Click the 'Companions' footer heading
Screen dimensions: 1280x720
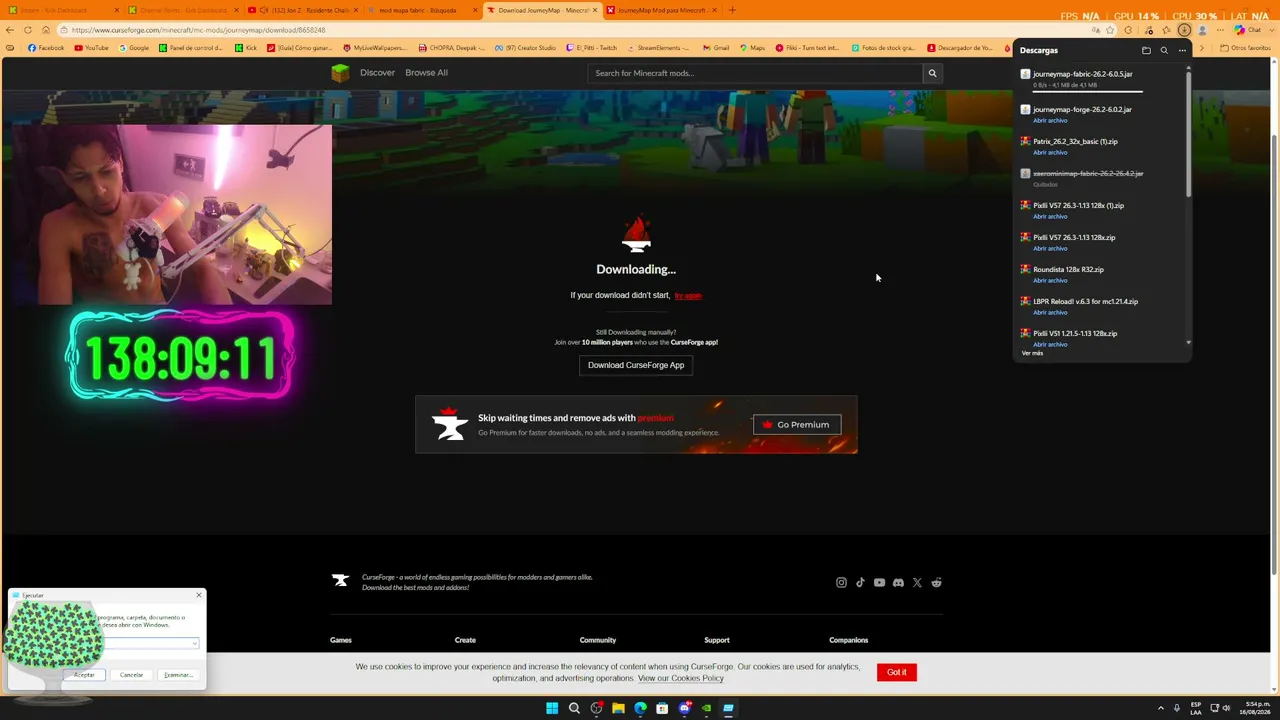(x=848, y=640)
